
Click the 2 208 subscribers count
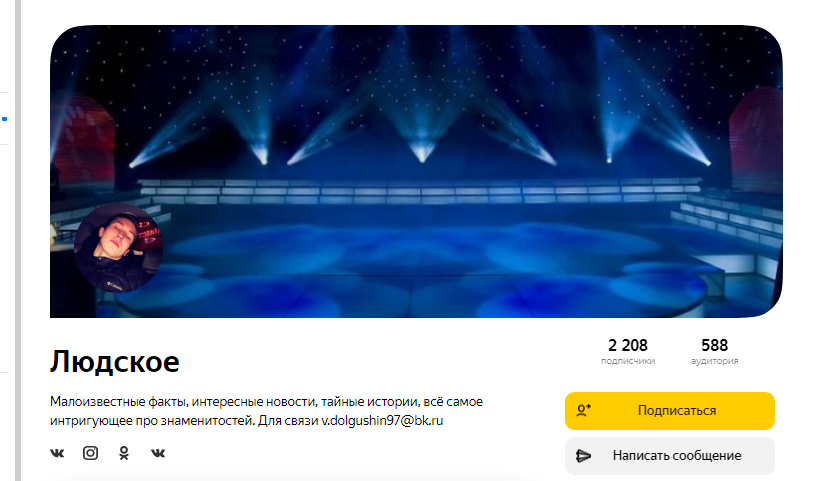[628, 345]
